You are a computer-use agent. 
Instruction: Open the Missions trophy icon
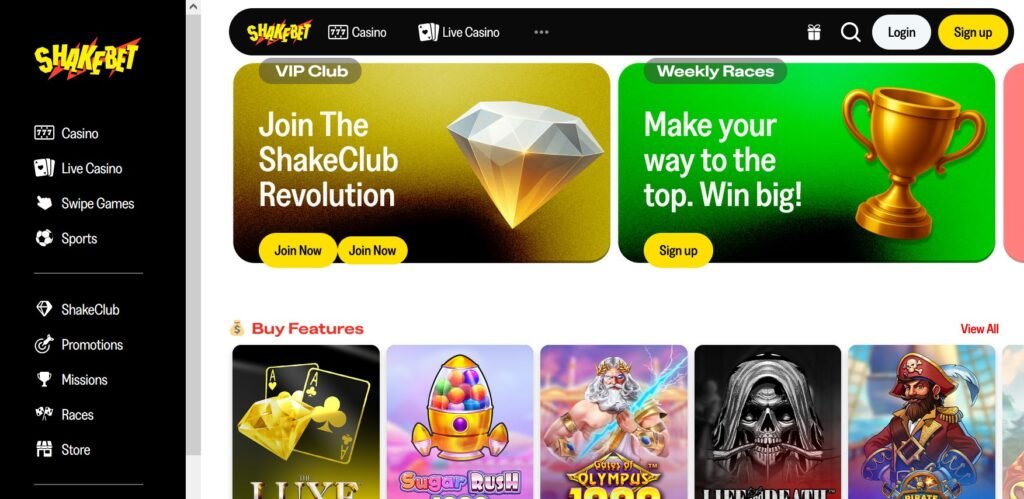(44, 379)
